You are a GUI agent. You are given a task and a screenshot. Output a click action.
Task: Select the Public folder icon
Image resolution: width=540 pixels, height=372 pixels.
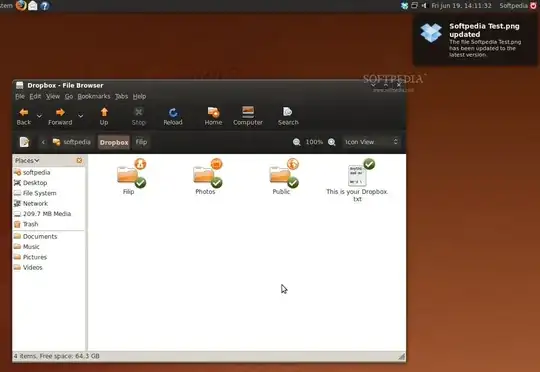click(282, 176)
